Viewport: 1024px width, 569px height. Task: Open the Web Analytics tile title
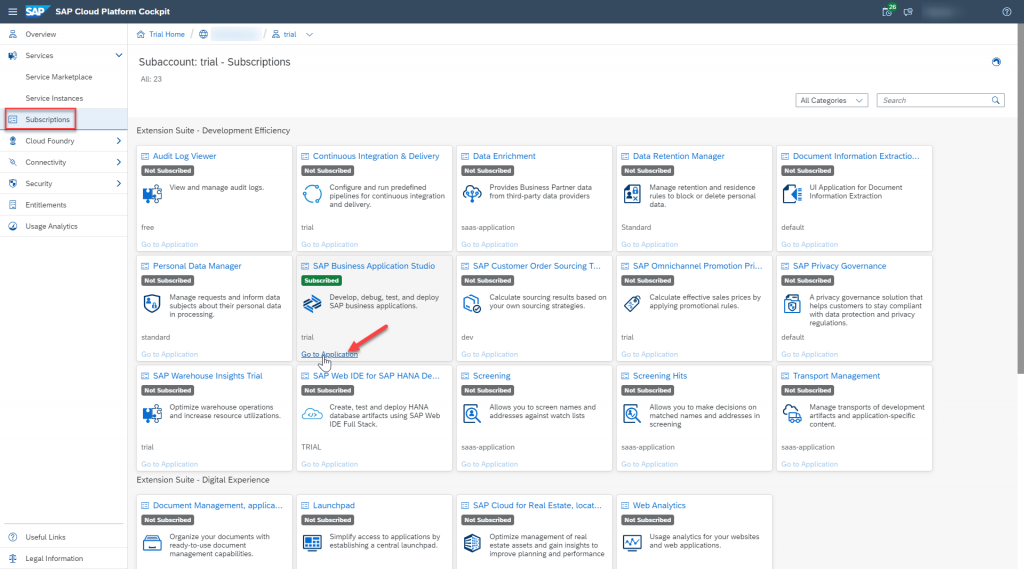[x=659, y=506]
